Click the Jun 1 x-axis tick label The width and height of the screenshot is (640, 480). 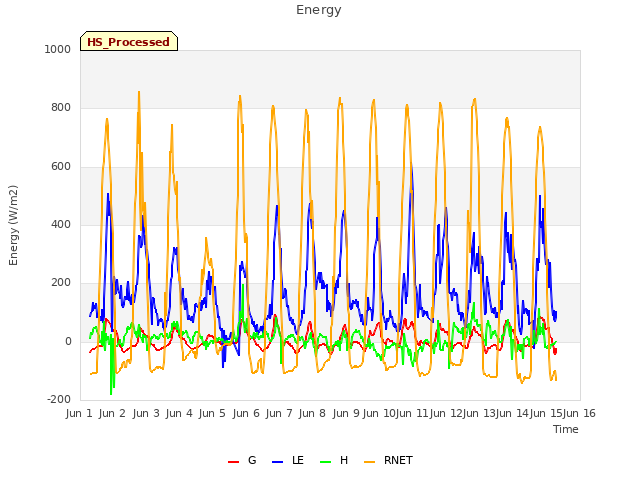(79, 413)
